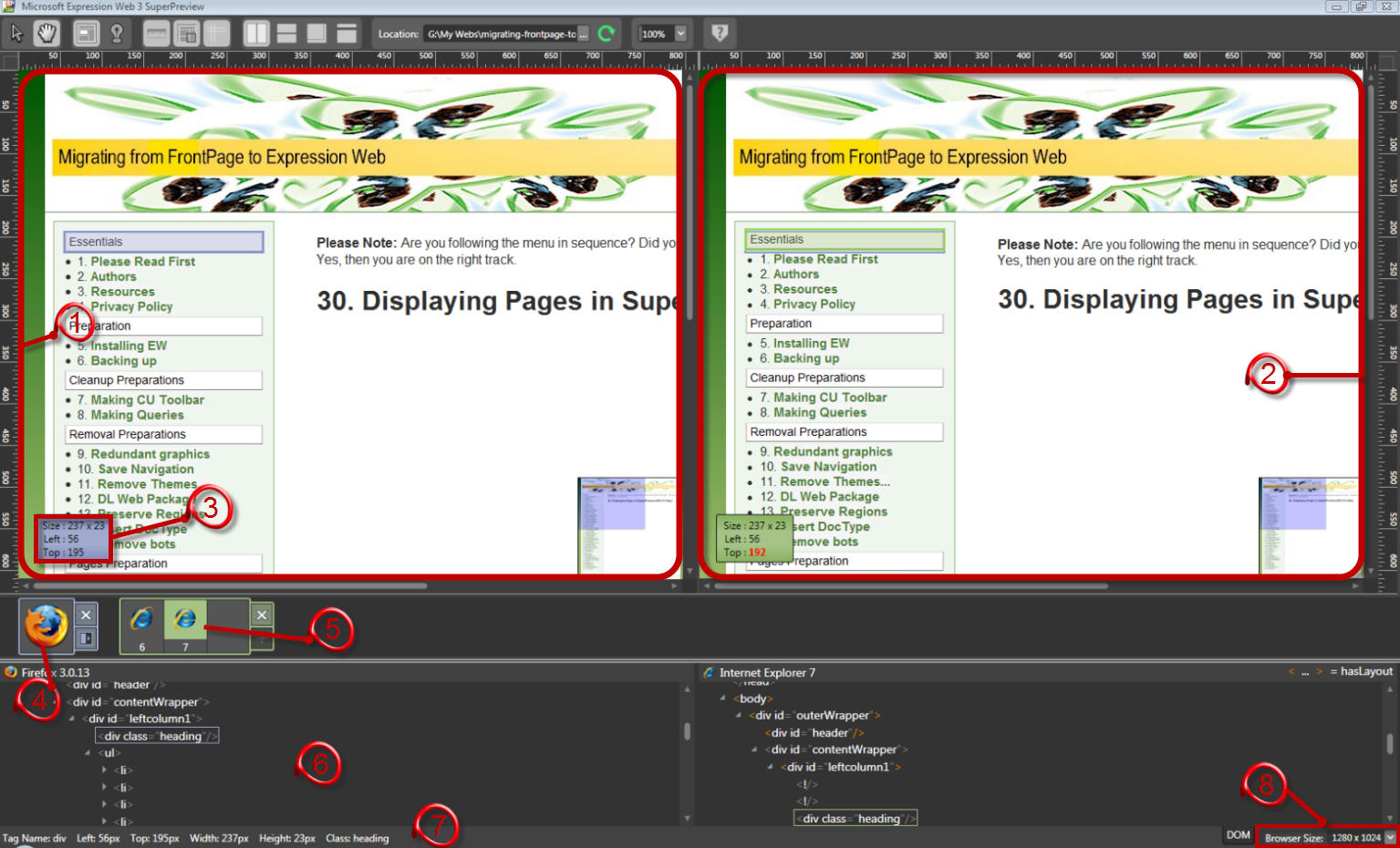Viewport: 1400px width, 848px height.
Task: Close the Internet Explorer comparison group
Action: click(x=262, y=615)
